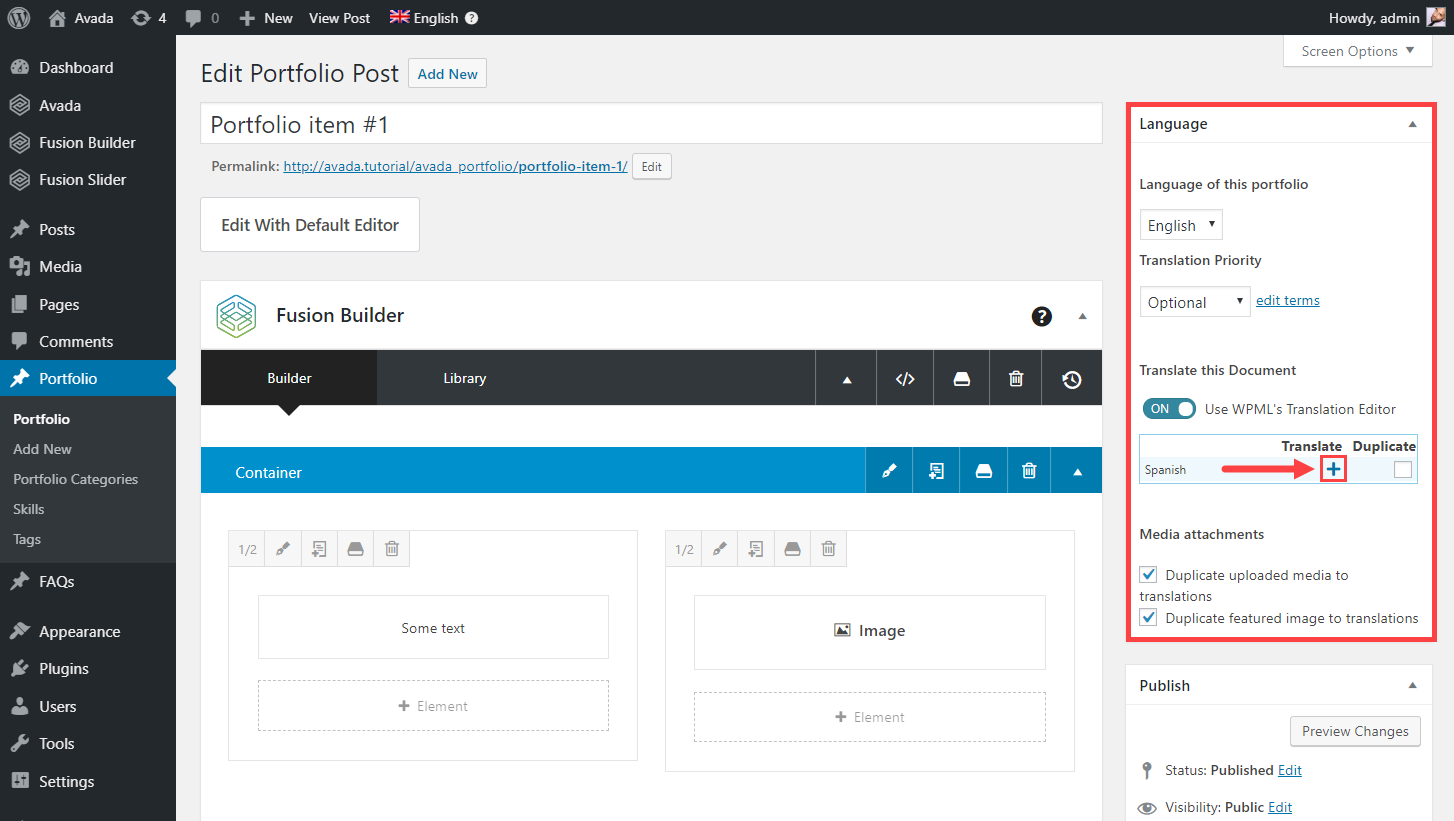Clone the Container element
1454x821 pixels.
936,471
